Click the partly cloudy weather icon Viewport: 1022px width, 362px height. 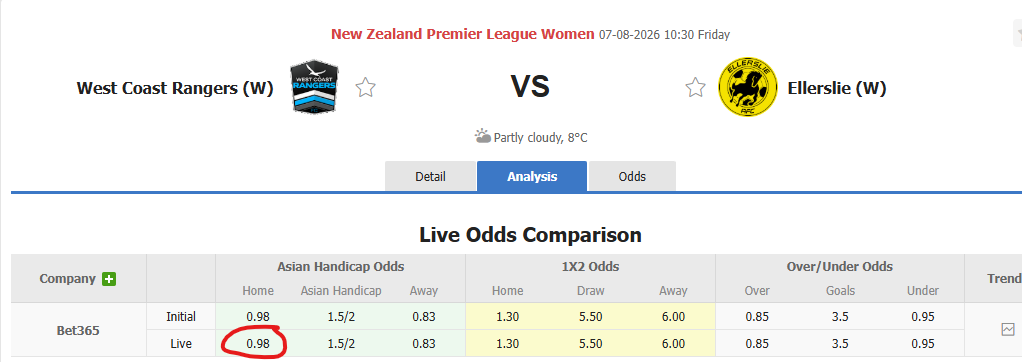[x=482, y=136]
